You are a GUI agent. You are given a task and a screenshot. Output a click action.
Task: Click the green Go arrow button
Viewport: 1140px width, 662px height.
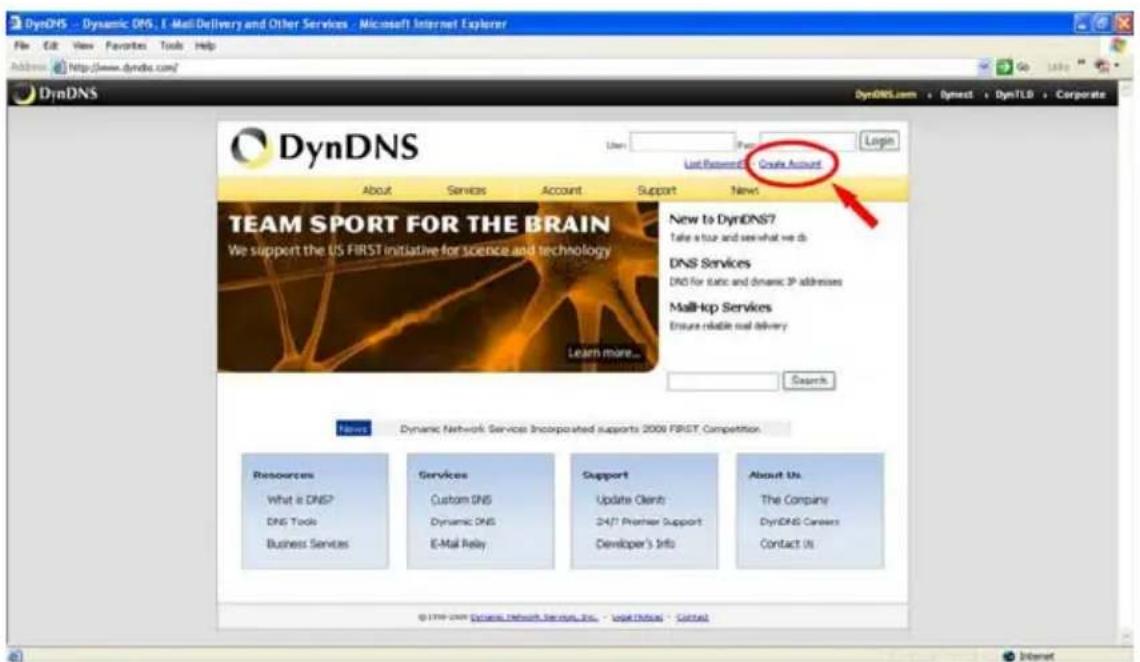pyautogui.click(x=1004, y=67)
